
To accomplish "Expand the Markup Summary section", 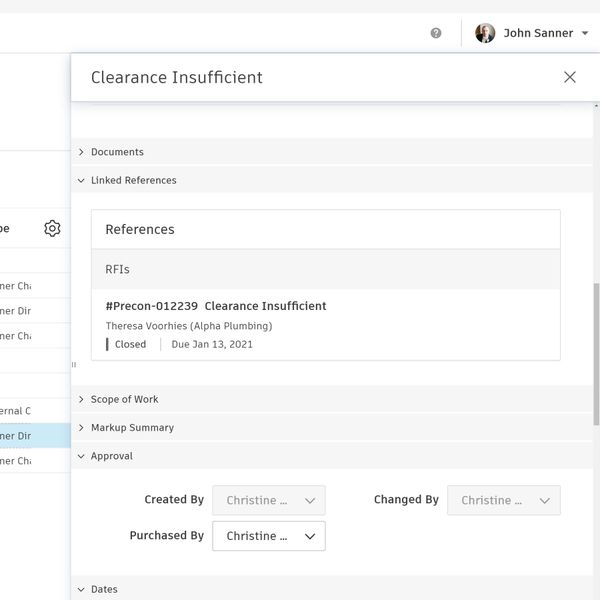I will pos(131,428).
